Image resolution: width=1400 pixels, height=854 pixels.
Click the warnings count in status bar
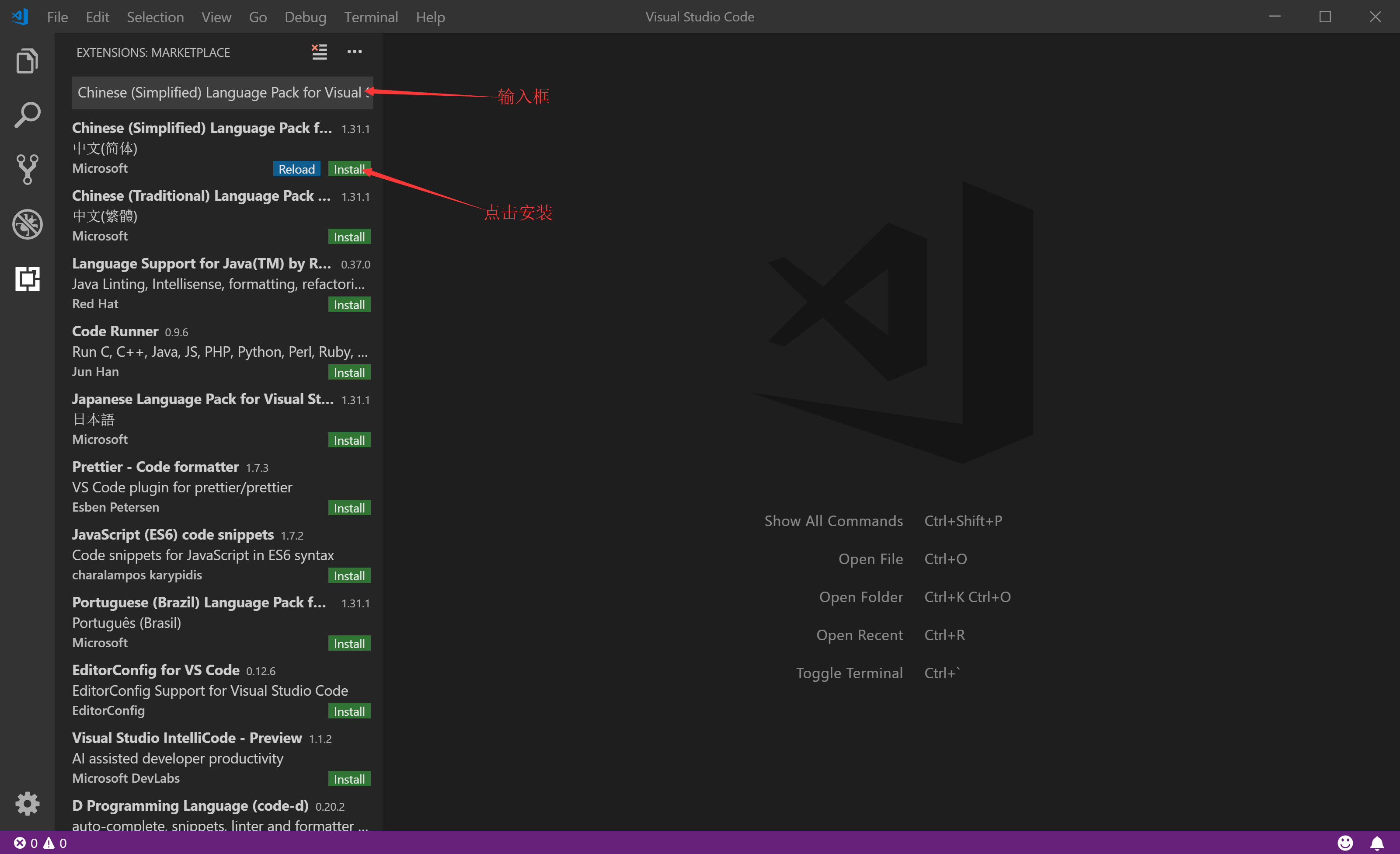pos(56,843)
